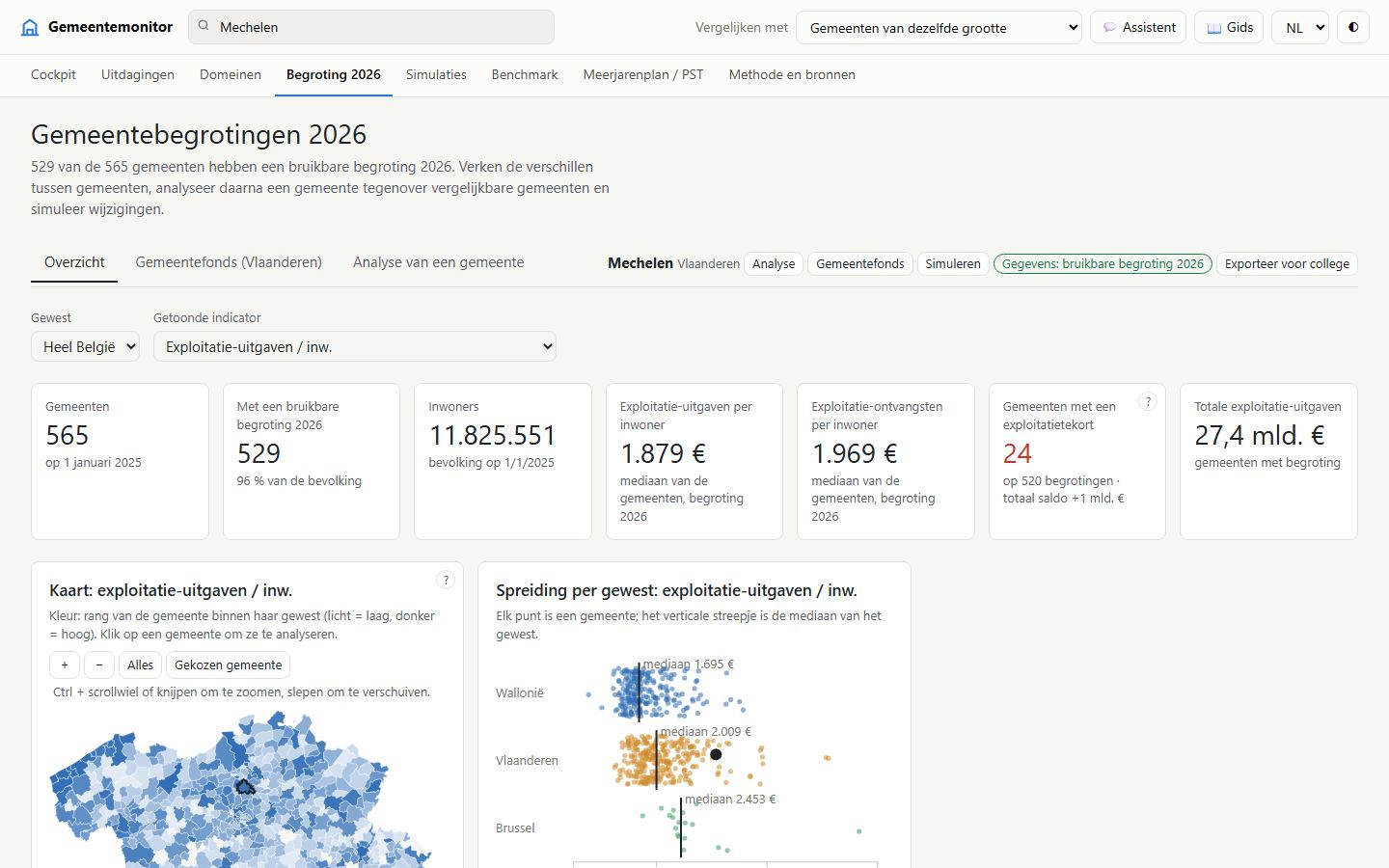Viewport: 1389px width, 868px height.
Task: Open the language NL dropdown
Action: click(x=1299, y=27)
